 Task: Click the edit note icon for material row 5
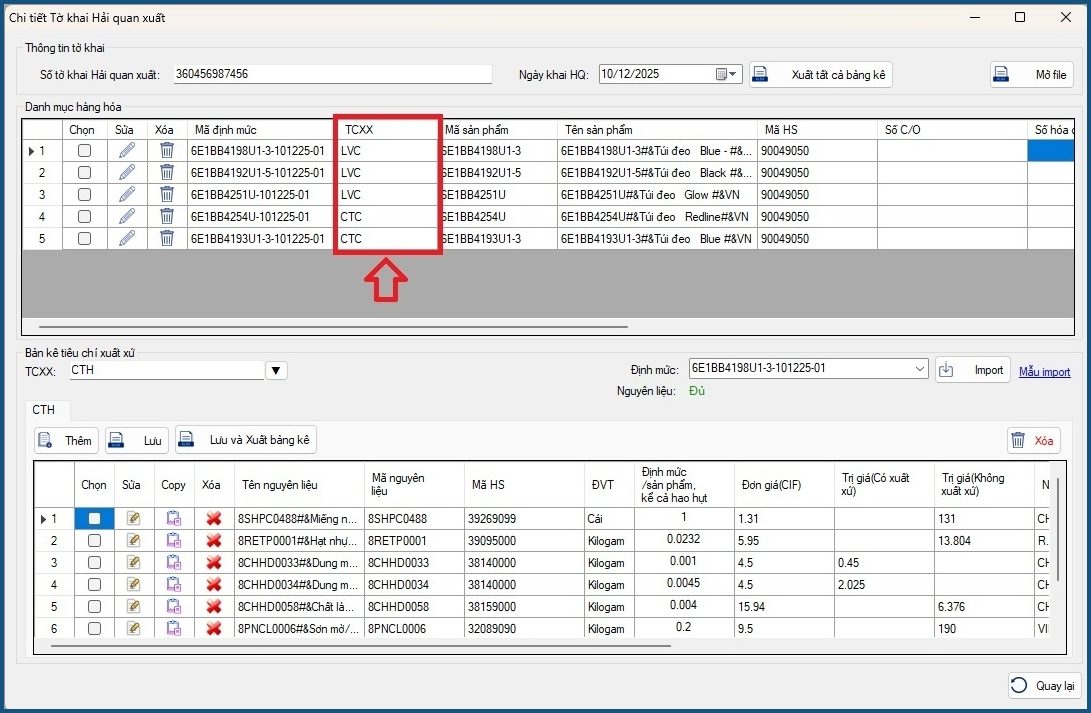coord(133,607)
